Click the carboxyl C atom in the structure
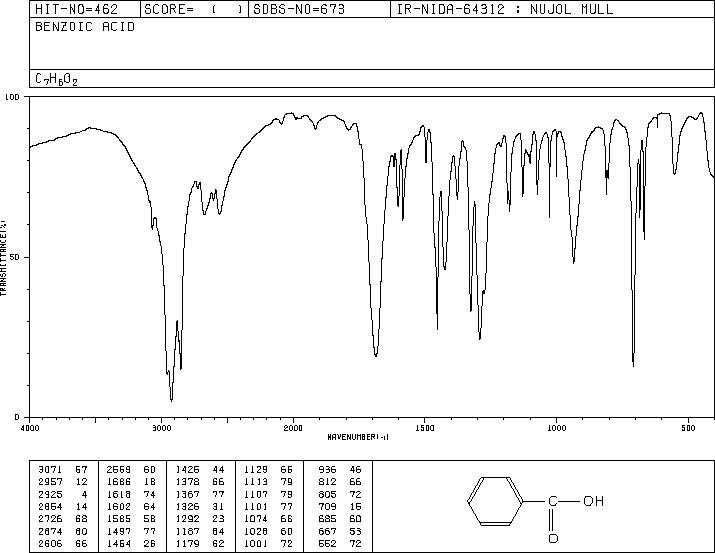 [553, 501]
